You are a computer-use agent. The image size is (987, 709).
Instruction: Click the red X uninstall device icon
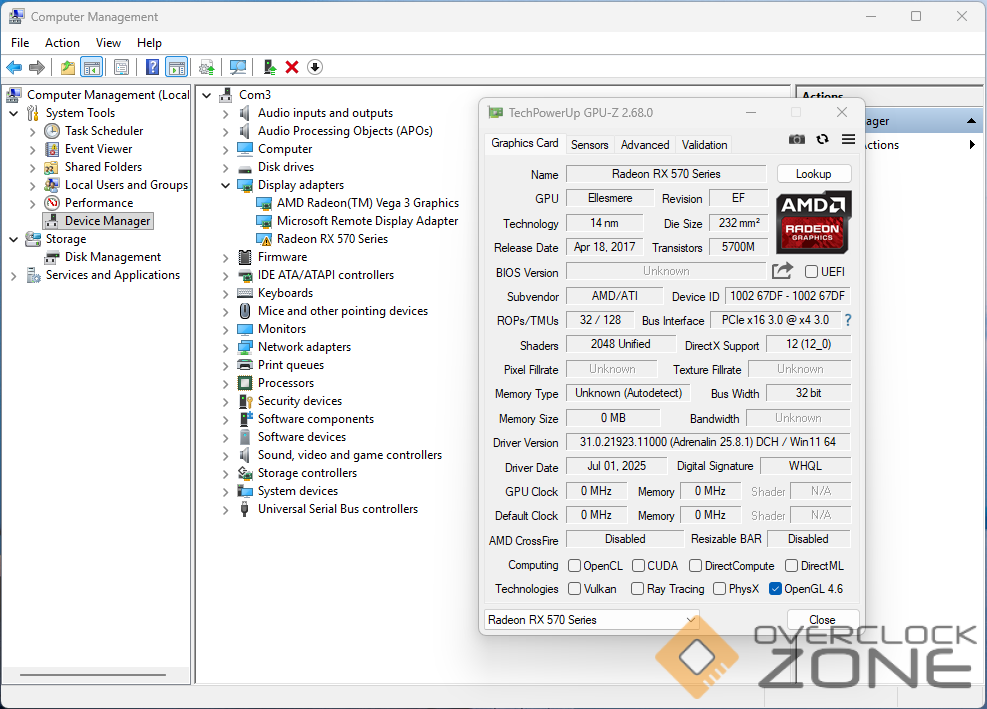292,67
